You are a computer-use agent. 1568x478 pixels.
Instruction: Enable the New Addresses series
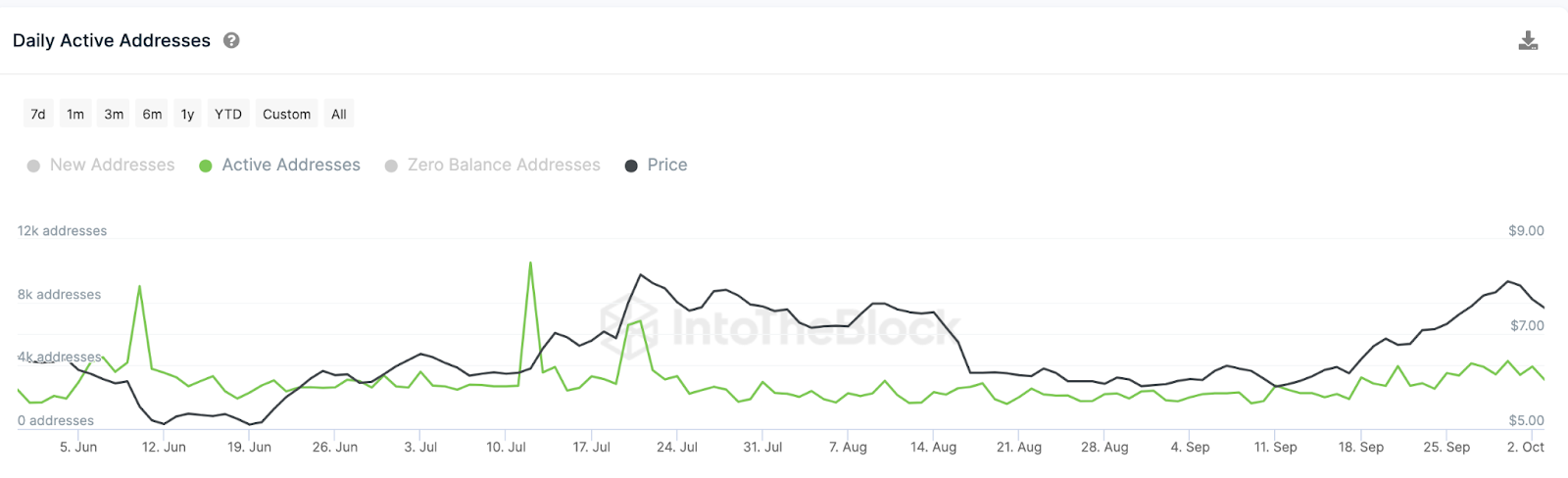[x=112, y=165]
